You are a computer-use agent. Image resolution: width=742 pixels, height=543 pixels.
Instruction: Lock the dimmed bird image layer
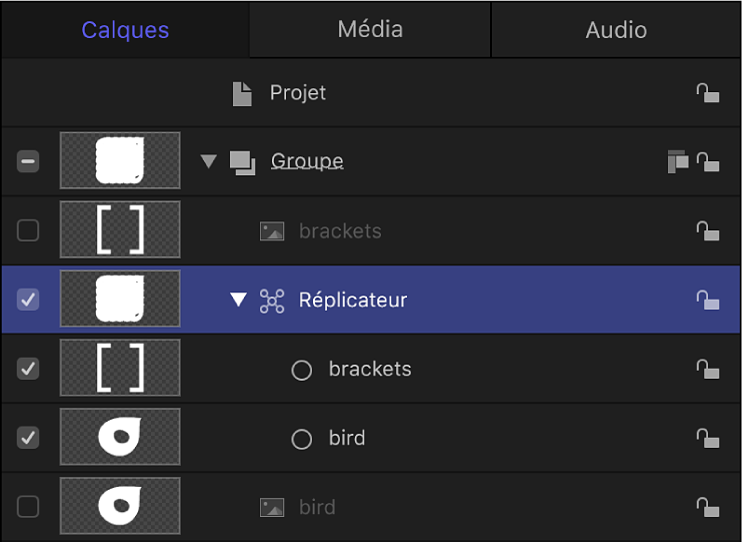(708, 507)
